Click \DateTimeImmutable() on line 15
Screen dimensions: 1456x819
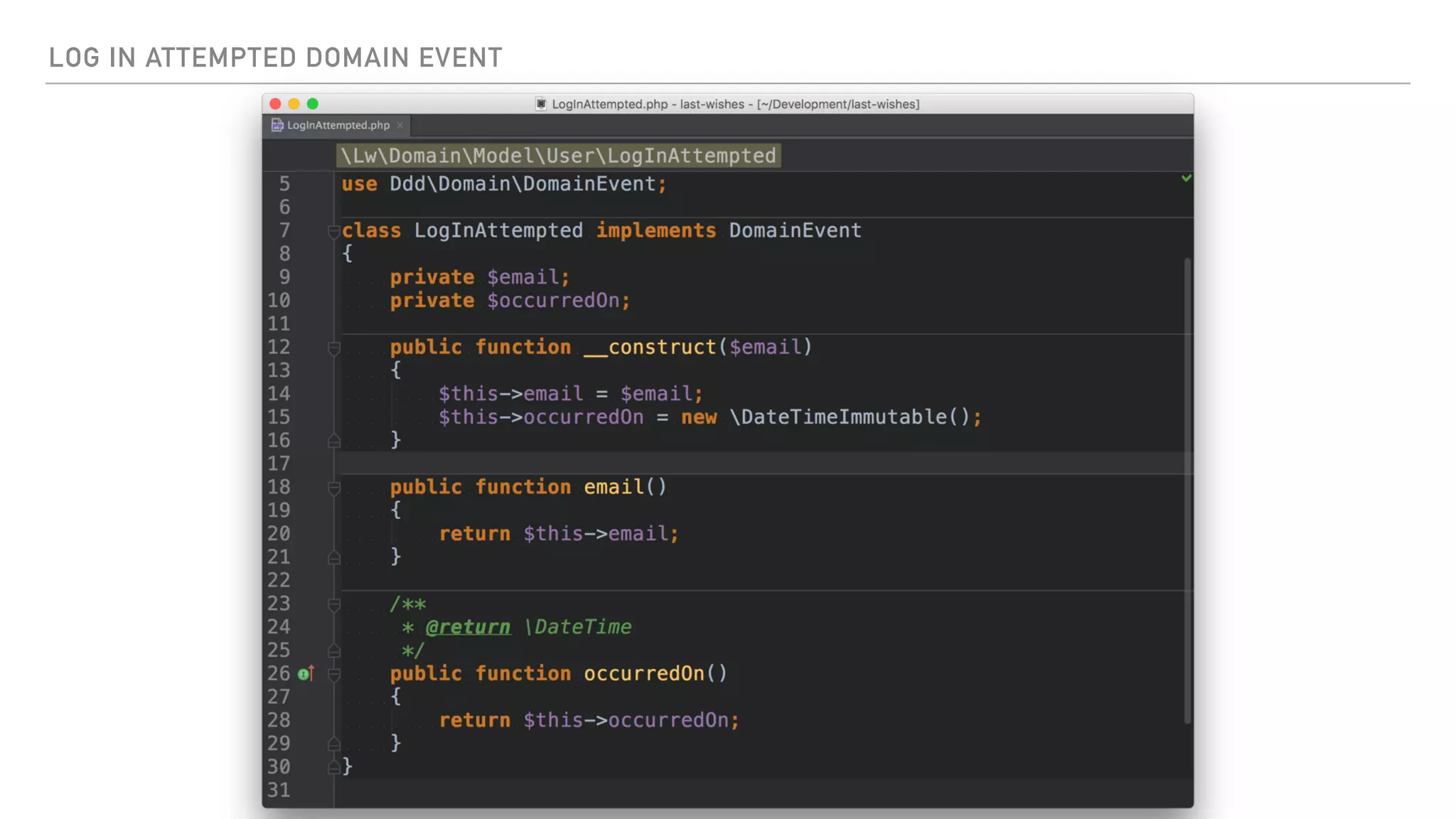point(850,417)
